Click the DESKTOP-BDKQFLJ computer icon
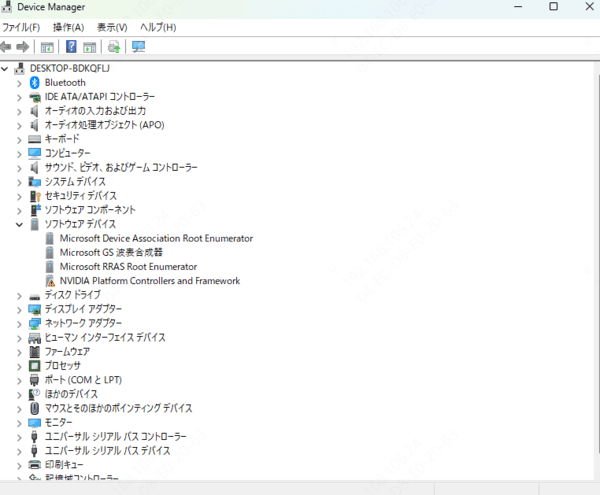This screenshot has width=600, height=495. pos(21,68)
